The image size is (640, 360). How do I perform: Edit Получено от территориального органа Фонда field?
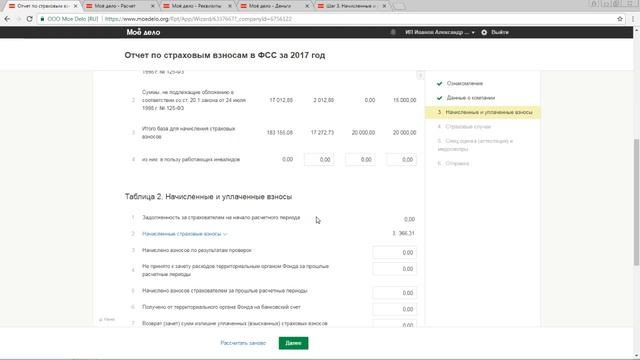(x=395, y=309)
